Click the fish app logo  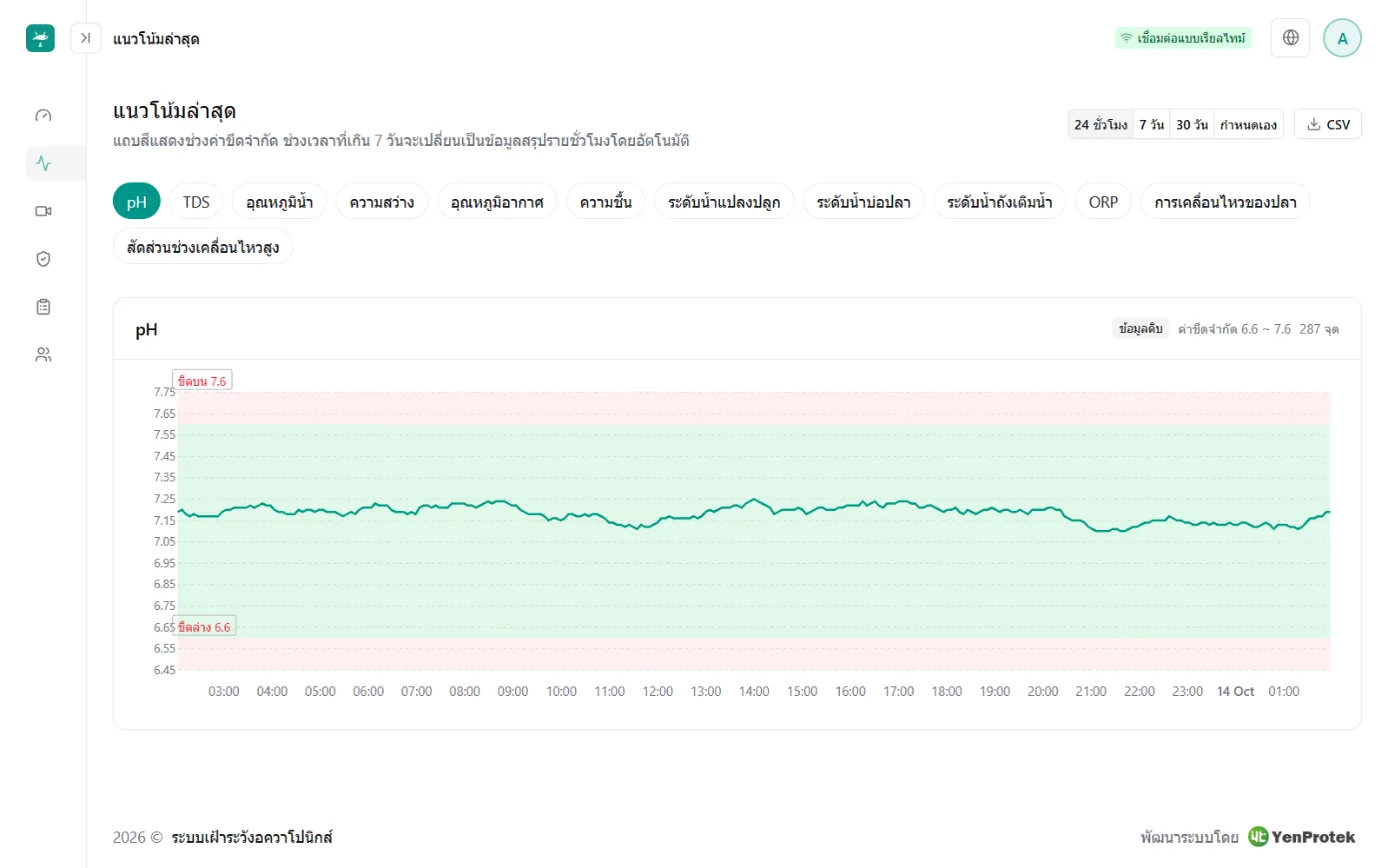pyautogui.click(x=40, y=38)
